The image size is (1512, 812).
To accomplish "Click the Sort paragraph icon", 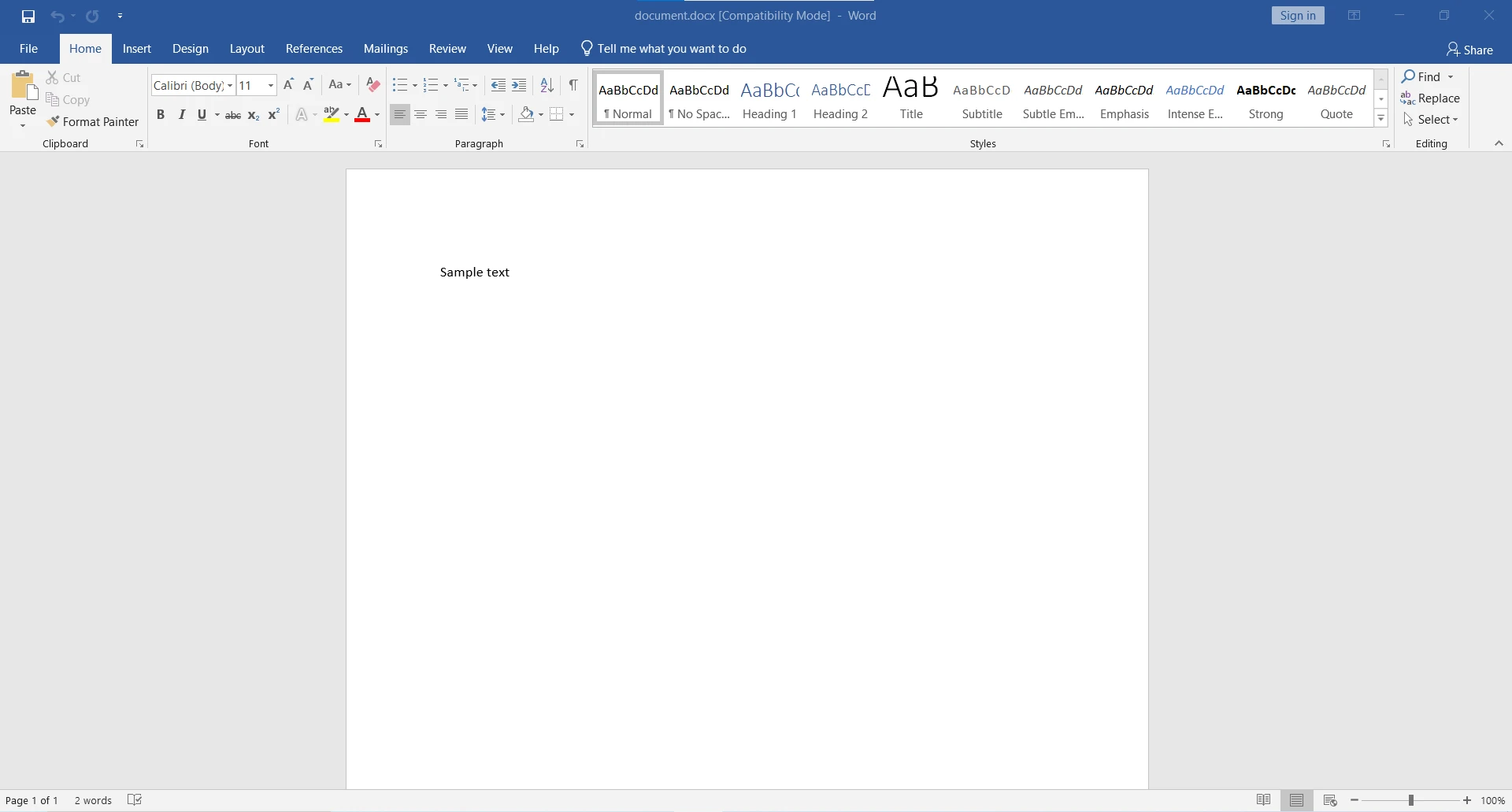I will [547, 85].
